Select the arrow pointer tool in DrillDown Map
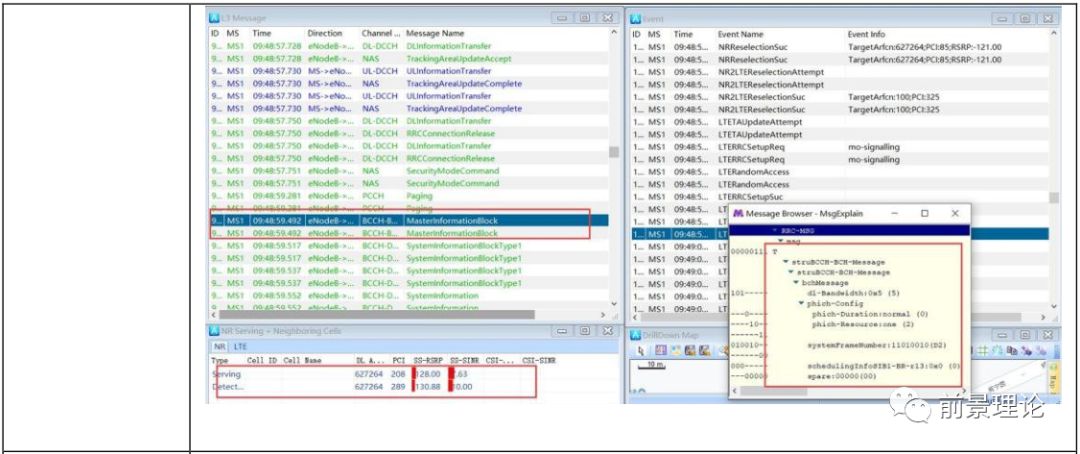Viewport: 1080px width, 454px height. coord(639,350)
